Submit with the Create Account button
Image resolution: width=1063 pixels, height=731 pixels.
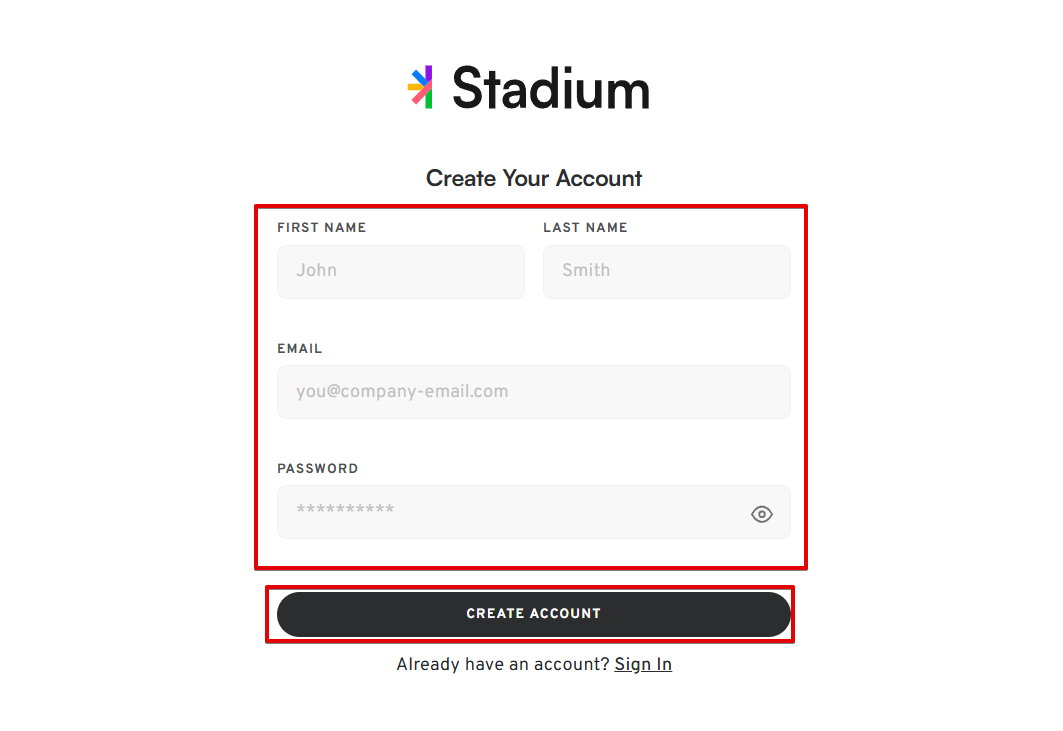(534, 614)
